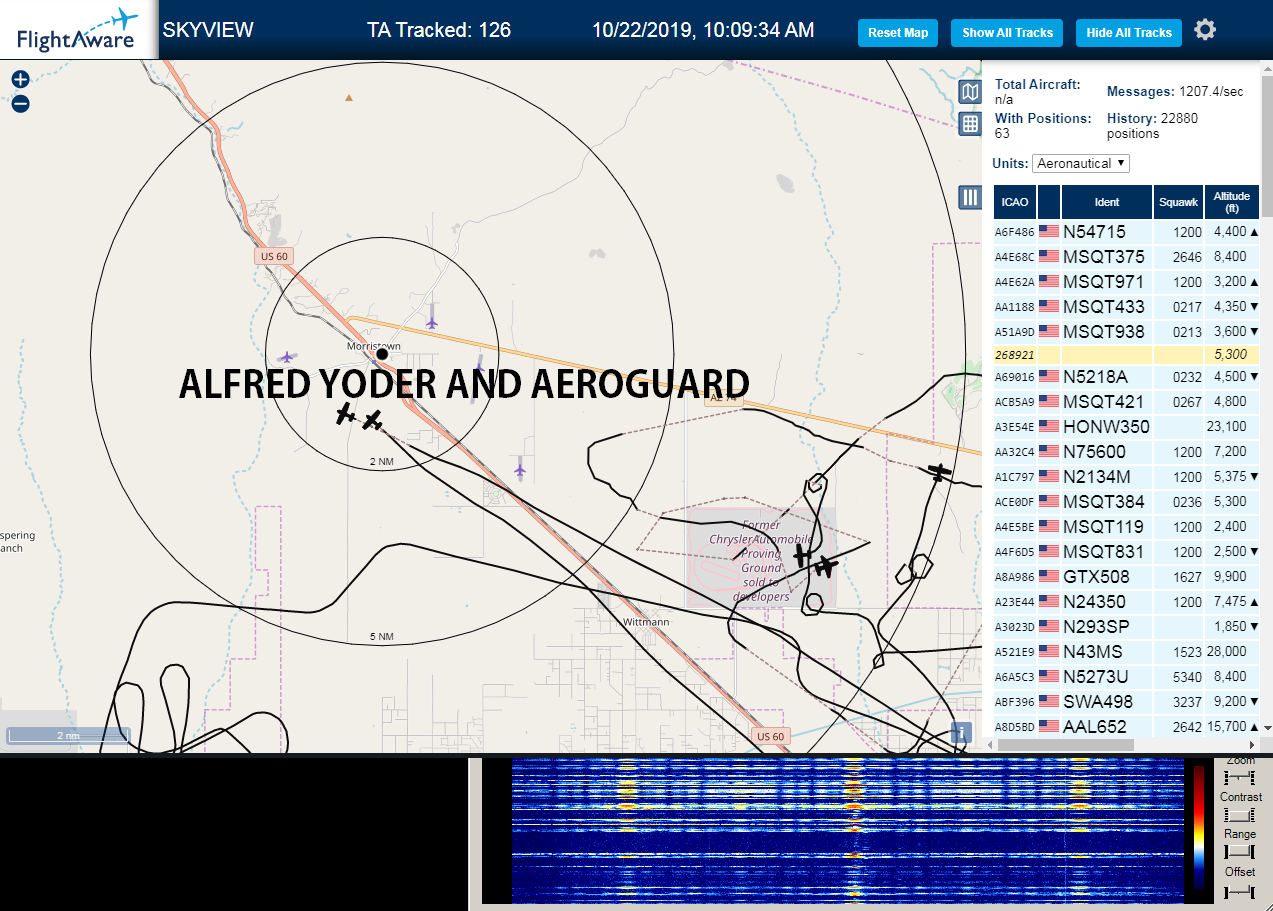Select the N2134M aircraft row
1273x911 pixels.
tap(1127, 477)
